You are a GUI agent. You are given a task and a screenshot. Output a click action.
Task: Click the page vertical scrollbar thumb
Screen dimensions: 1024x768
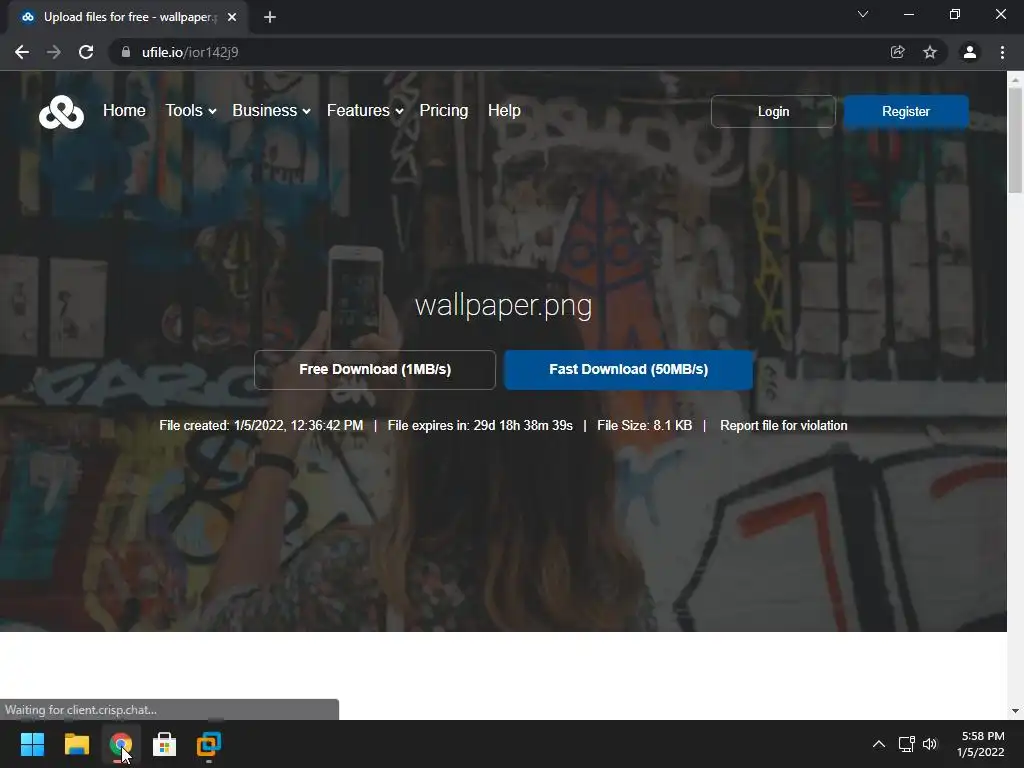[x=1015, y=140]
